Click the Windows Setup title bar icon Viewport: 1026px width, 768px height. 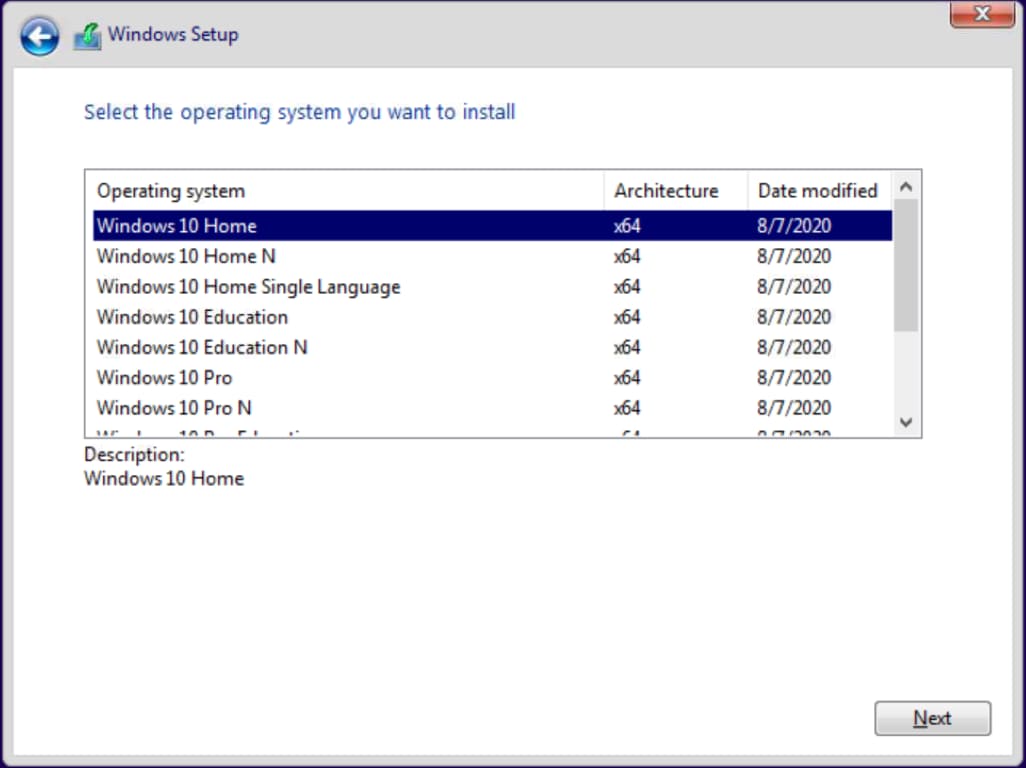click(x=87, y=37)
